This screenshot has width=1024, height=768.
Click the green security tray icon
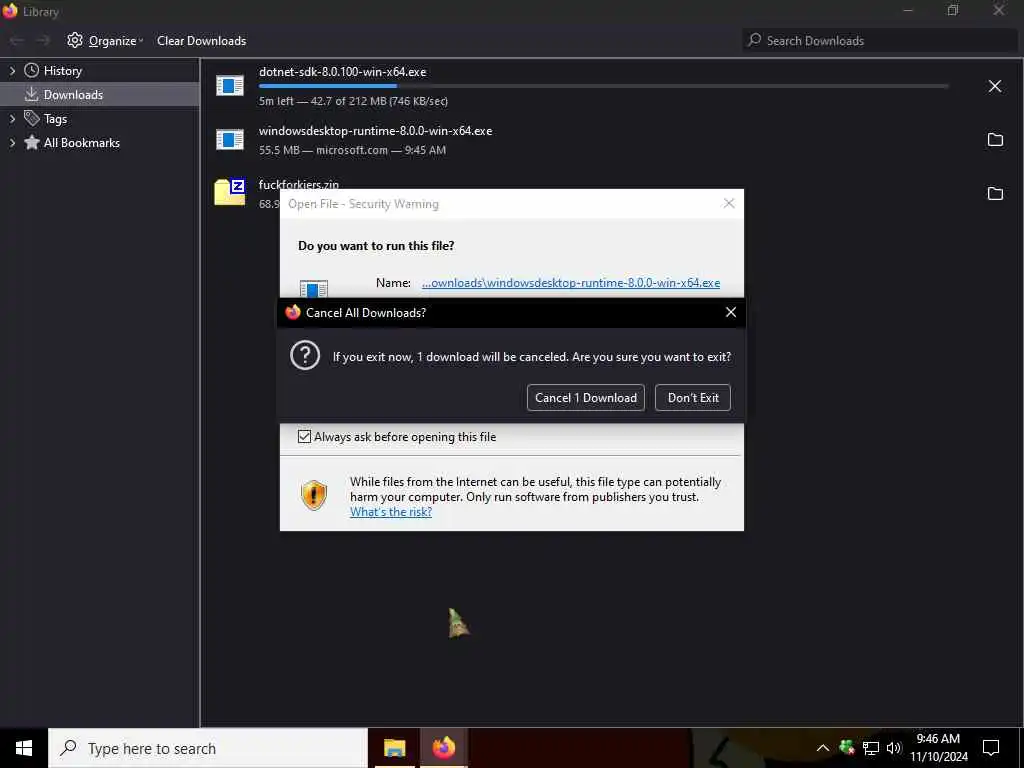pos(847,747)
